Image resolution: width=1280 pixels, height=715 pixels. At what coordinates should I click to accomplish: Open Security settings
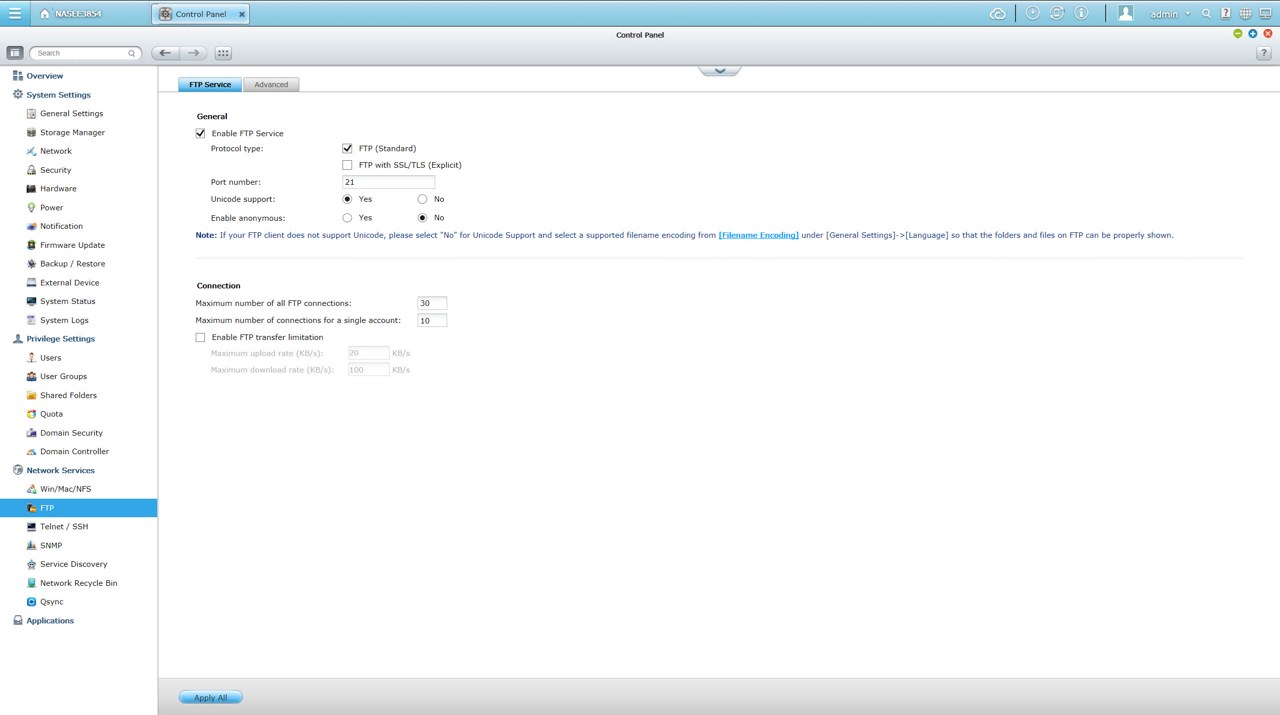pos(55,170)
